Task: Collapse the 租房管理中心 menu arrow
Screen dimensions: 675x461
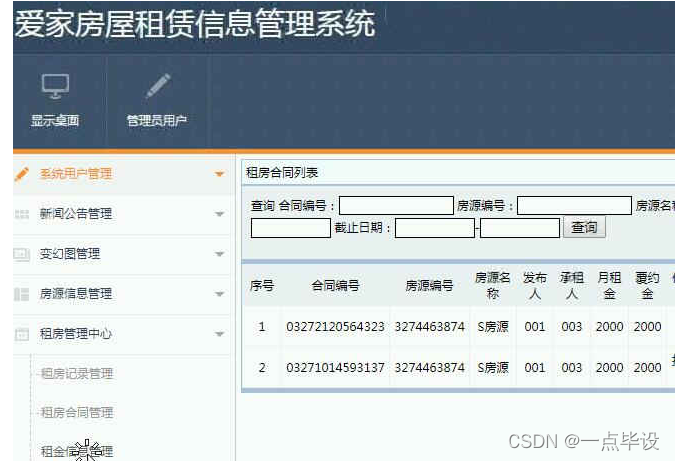Action: (x=220, y=334)
